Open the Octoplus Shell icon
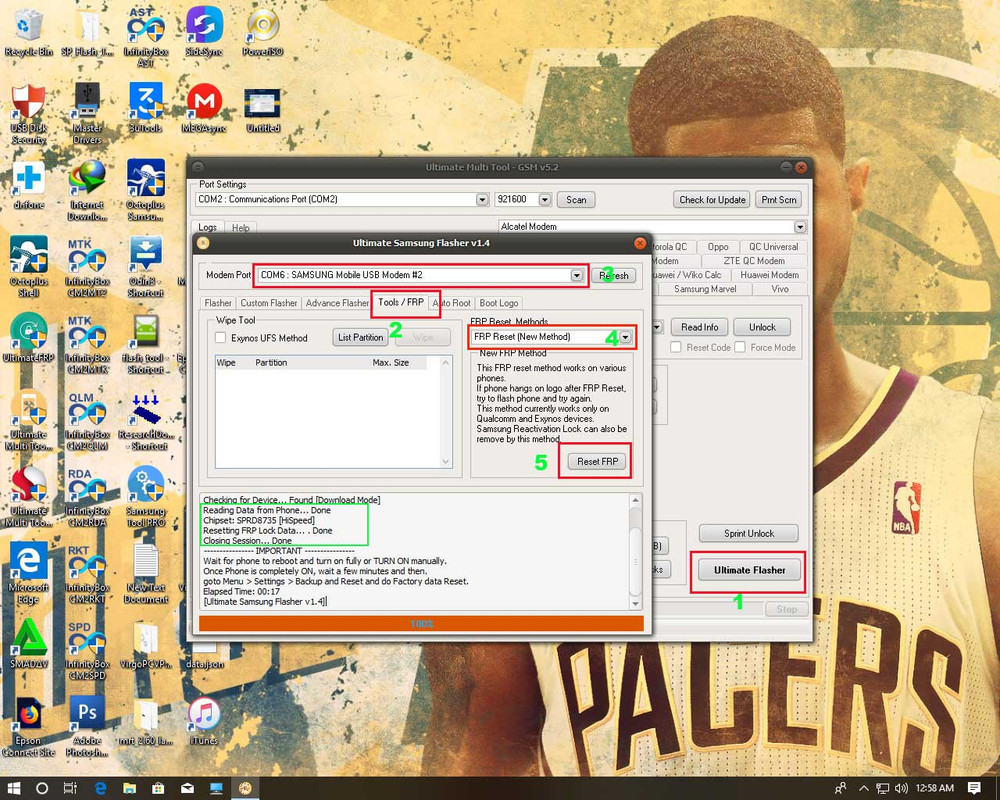The height and width of the screenshot is (800, 1000). pos(28,267)
